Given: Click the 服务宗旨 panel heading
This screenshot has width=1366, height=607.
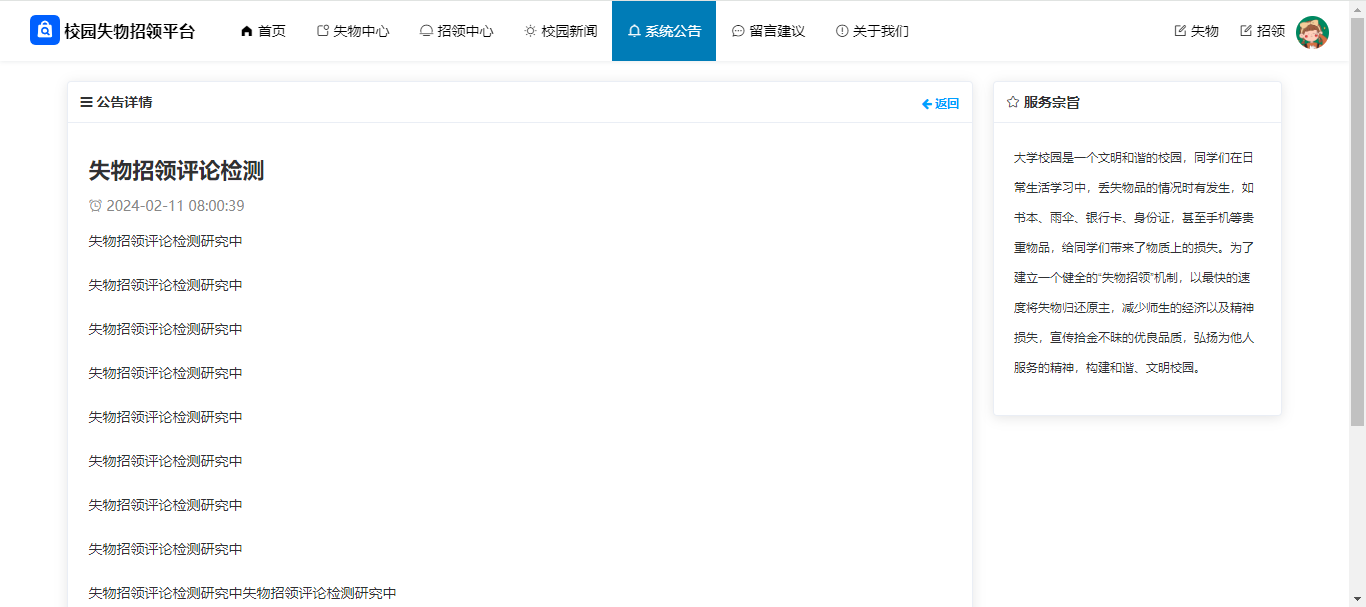Looking at the screenshot, I should (1052, 102).
